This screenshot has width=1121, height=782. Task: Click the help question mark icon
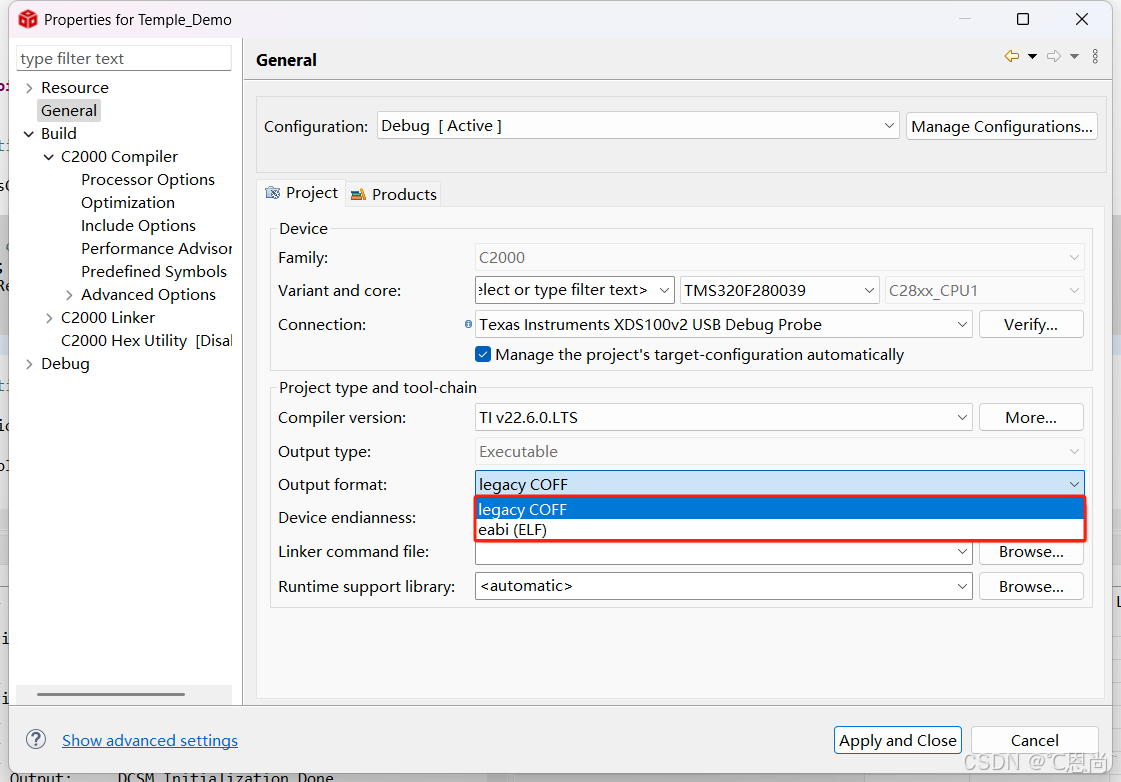click(36, 739)
